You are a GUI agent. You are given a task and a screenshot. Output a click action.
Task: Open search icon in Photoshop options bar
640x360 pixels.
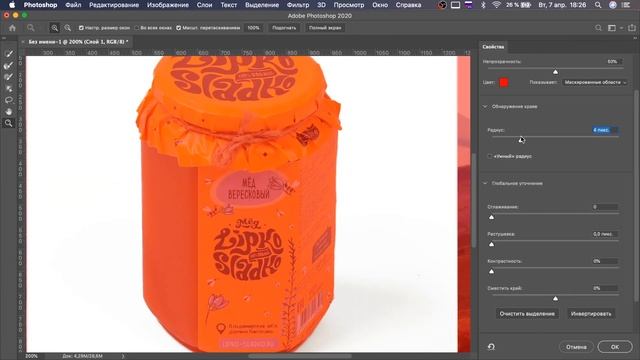pos(598,28)
